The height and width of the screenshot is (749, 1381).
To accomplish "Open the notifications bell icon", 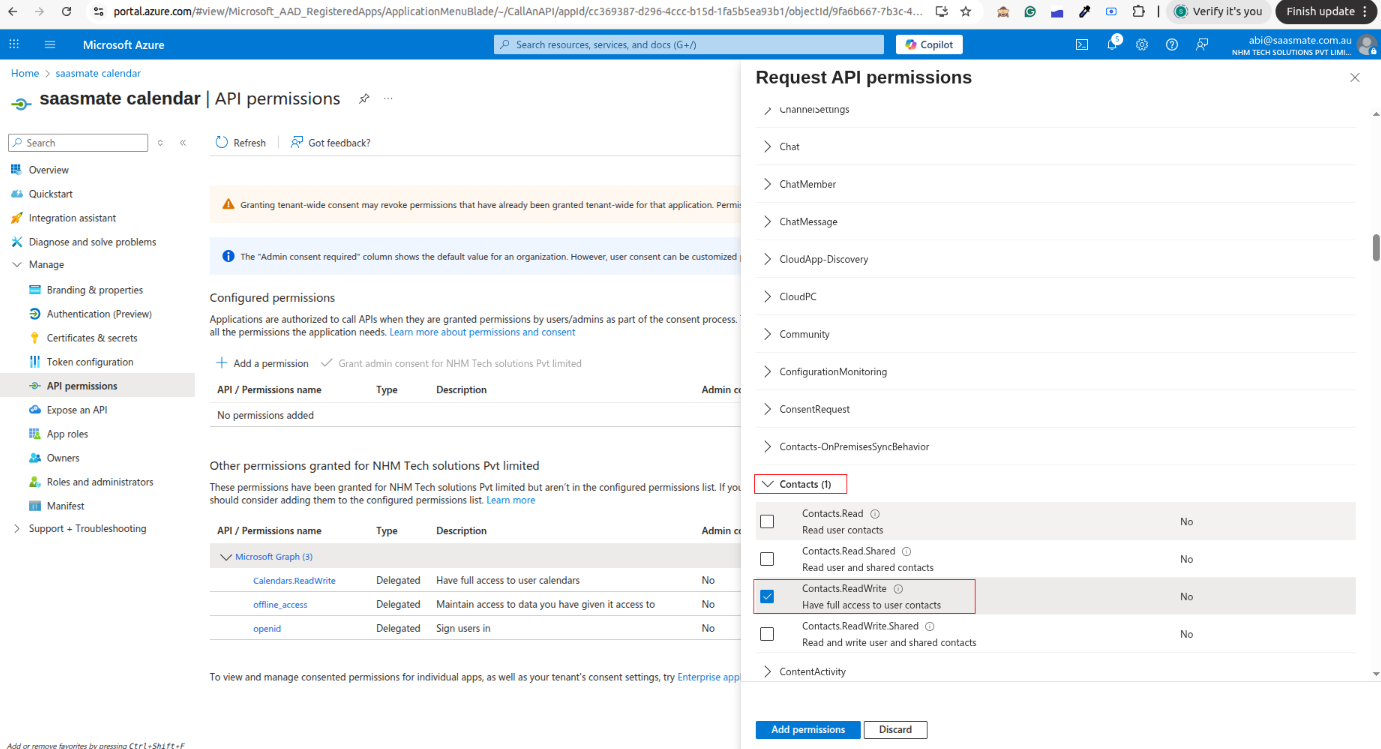I will point(1112,45).
